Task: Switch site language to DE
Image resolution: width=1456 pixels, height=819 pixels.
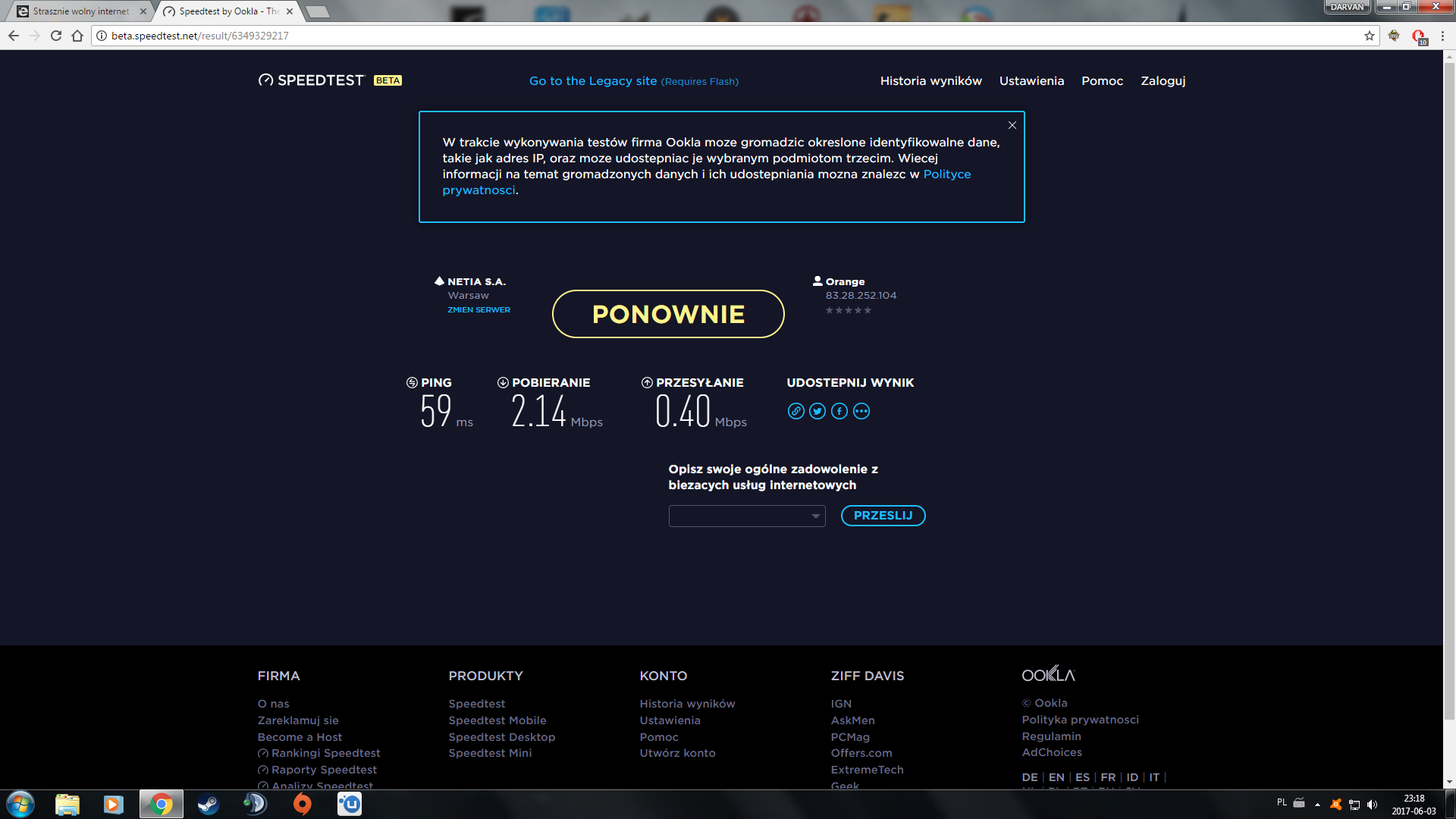Action: point(1030,777)
